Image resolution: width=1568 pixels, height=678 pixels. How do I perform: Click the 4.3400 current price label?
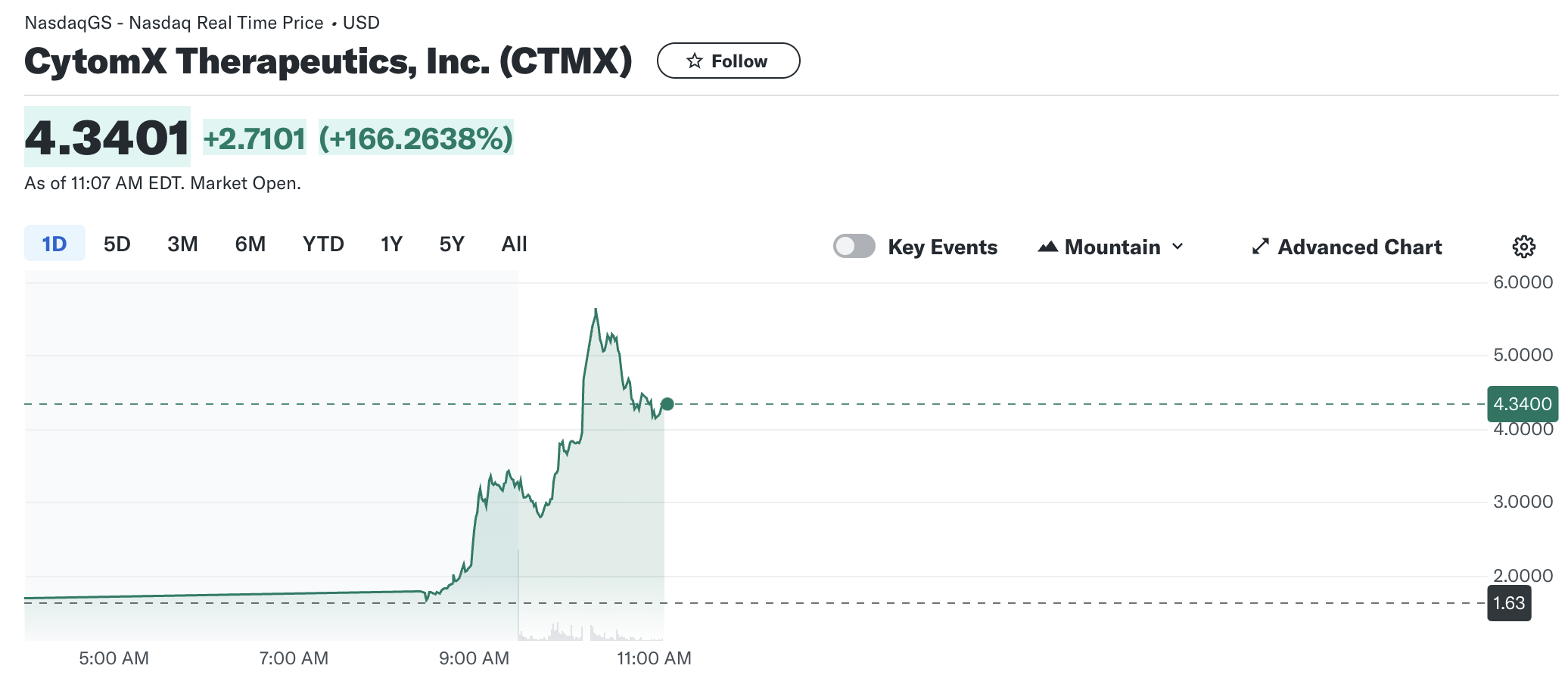pyautogui.click(x=1522, y=404)
